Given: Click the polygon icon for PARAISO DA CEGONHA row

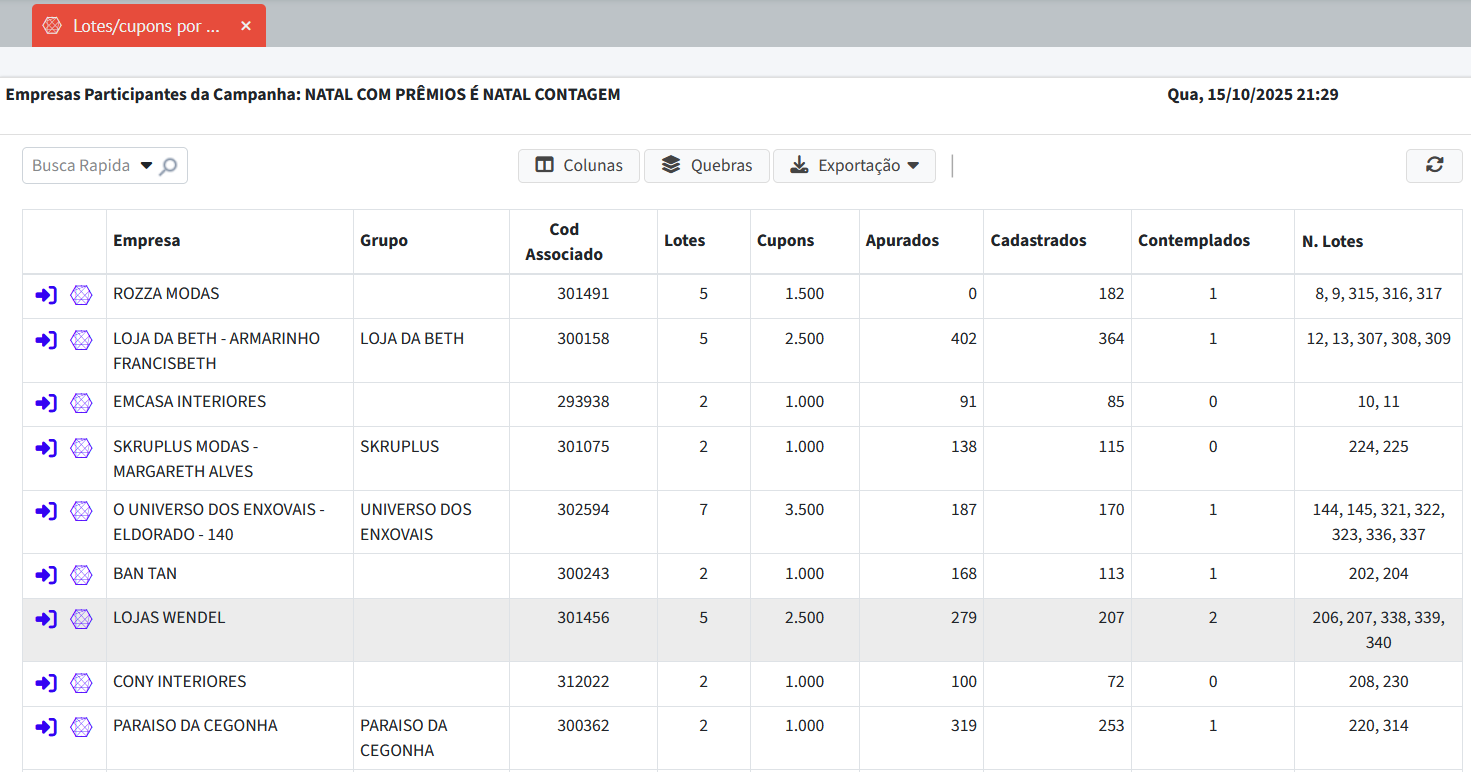Looking at the screenshot, I should [81, 727].
